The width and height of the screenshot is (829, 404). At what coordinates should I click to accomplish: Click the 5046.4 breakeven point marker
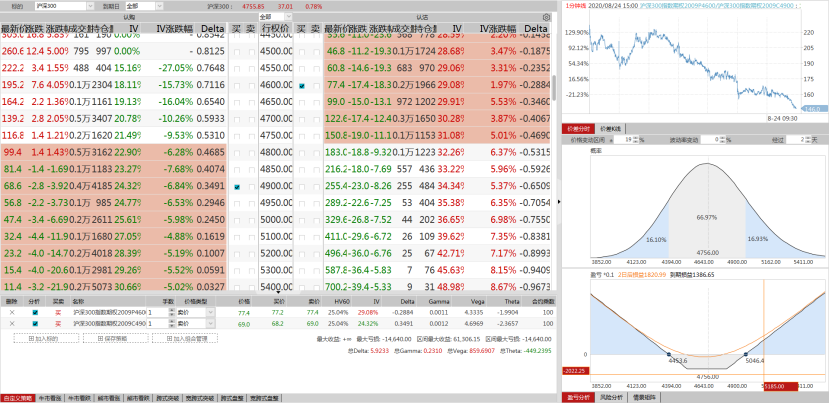click(x=745, y=354)
